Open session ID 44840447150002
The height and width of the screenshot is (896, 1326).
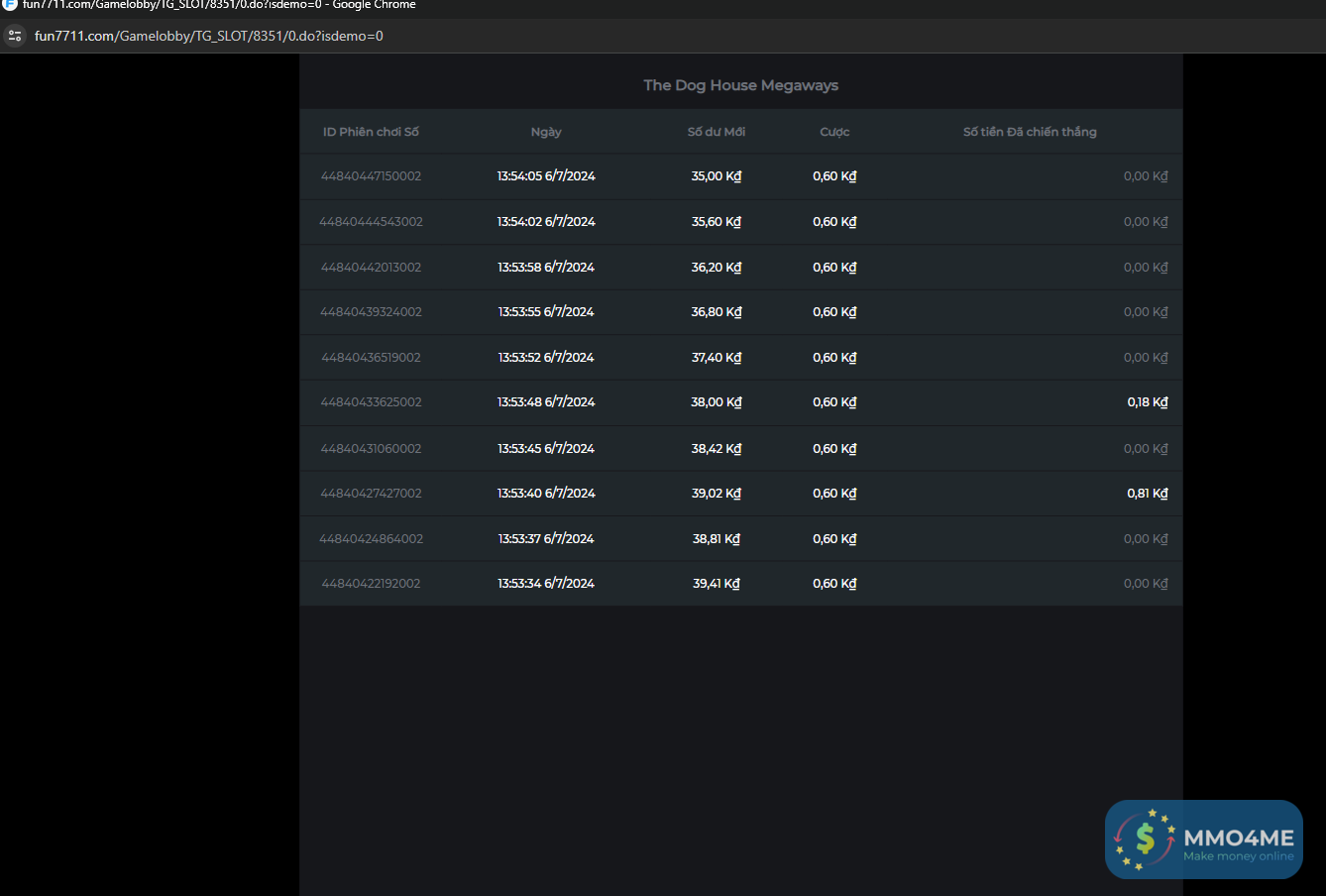click(371, 176)
